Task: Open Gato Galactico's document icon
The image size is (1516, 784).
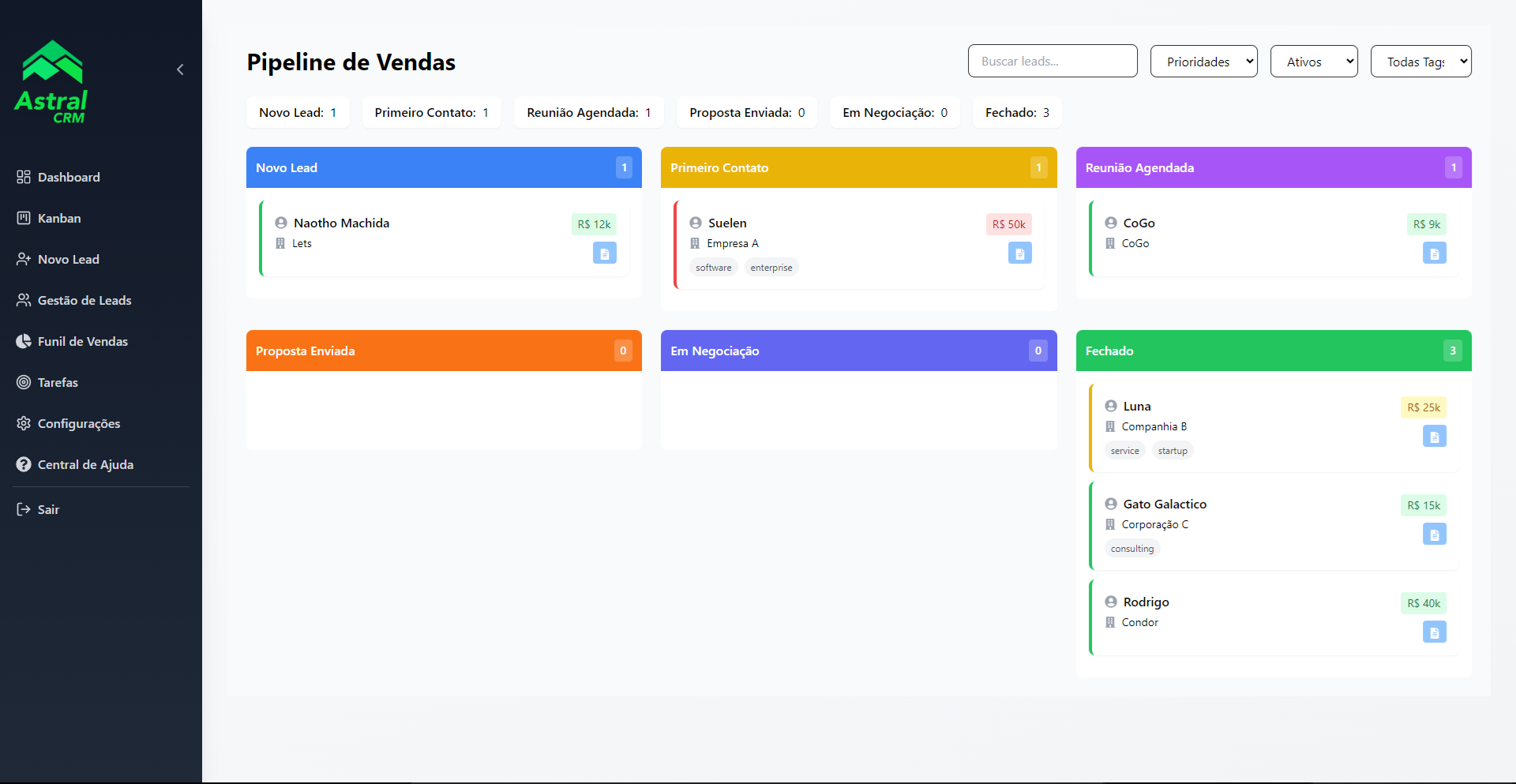Action: pyautogui.click(x=1434, y=535)
